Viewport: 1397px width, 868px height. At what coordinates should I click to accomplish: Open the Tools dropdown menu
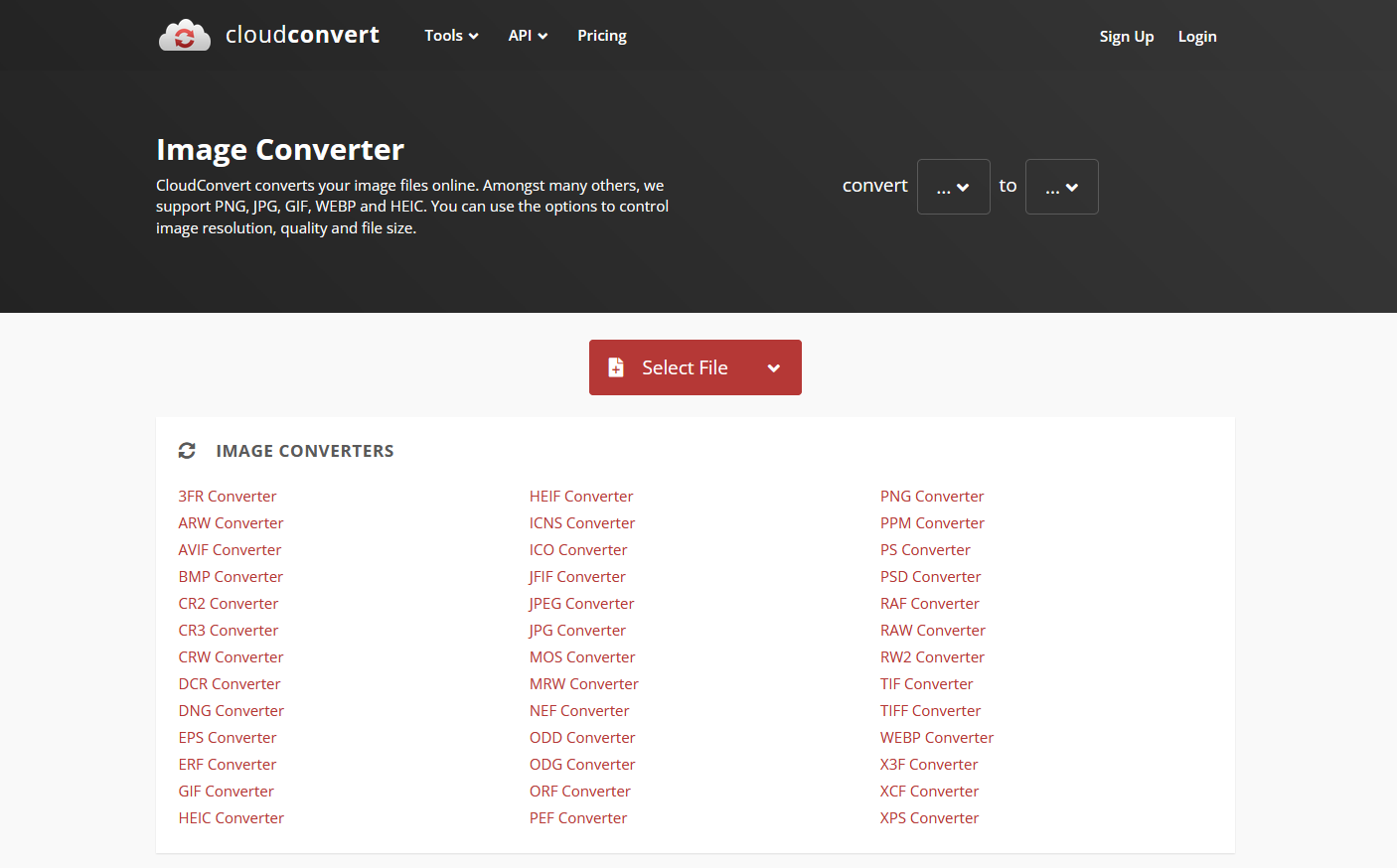coord(451,36)
